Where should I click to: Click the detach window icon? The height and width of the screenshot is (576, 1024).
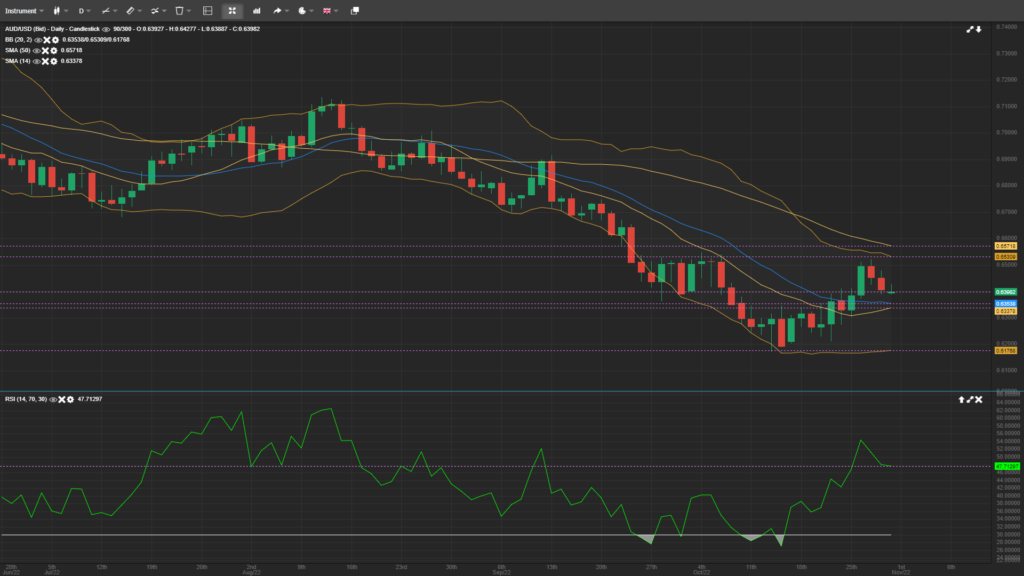(x=354, y=10)
